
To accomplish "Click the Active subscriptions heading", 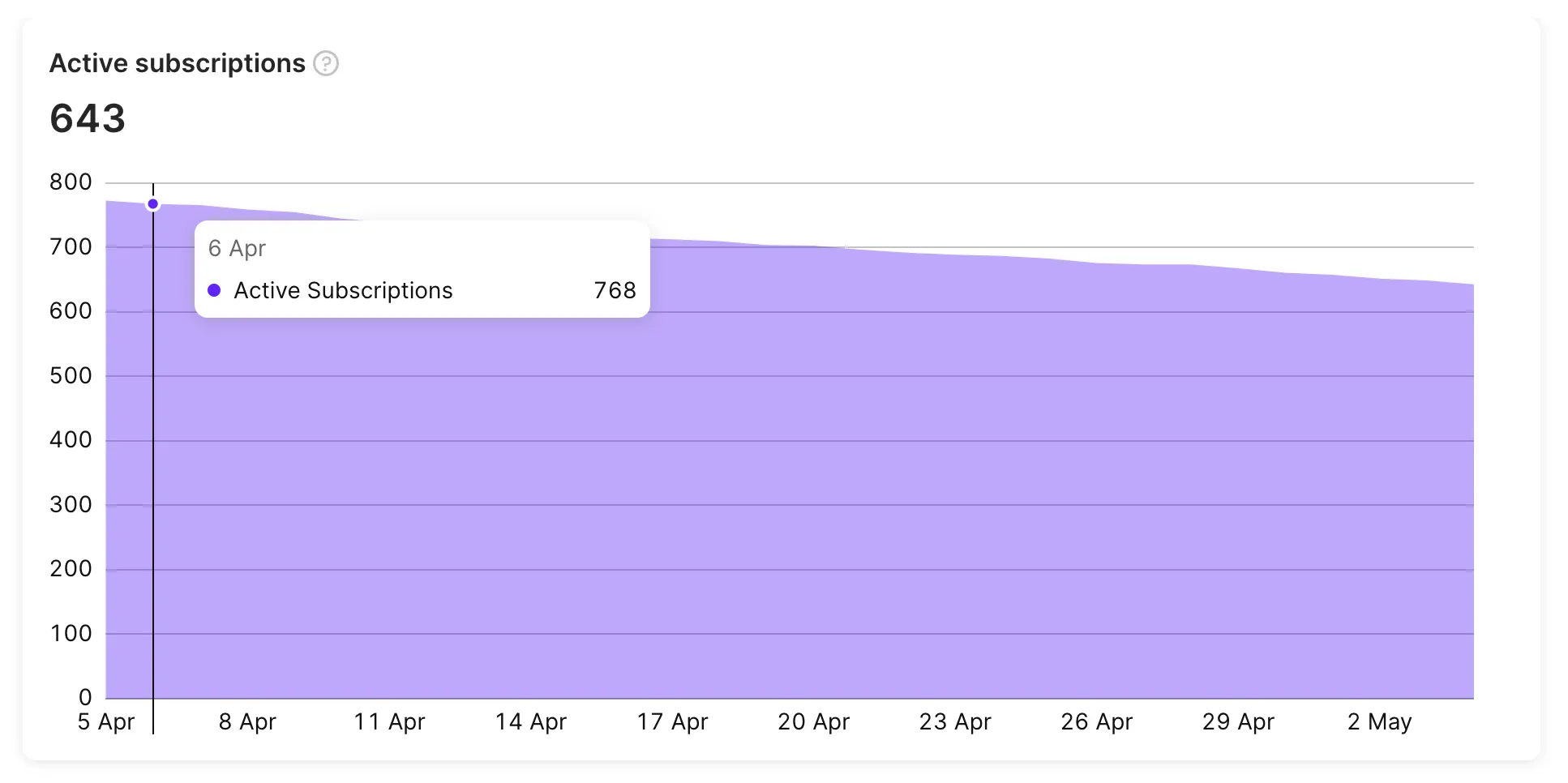I will 177,63.
